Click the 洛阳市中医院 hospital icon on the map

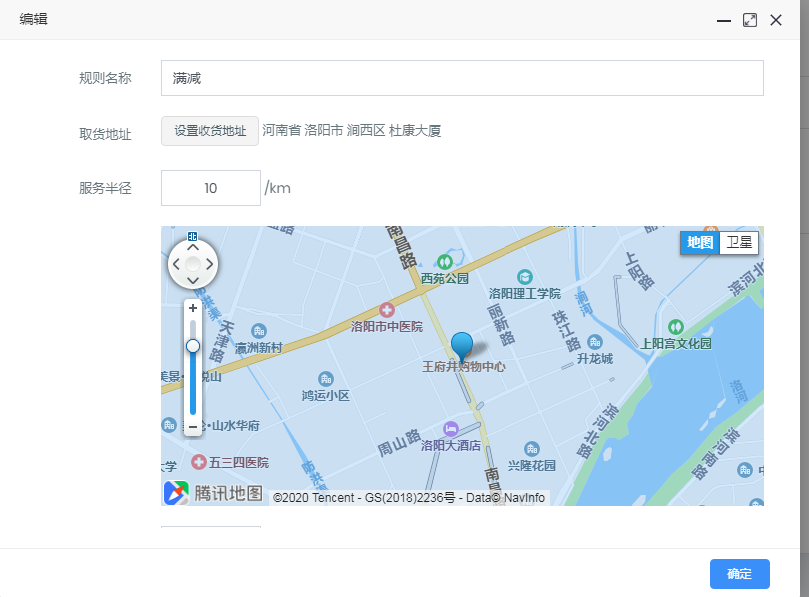coord(386,311)
